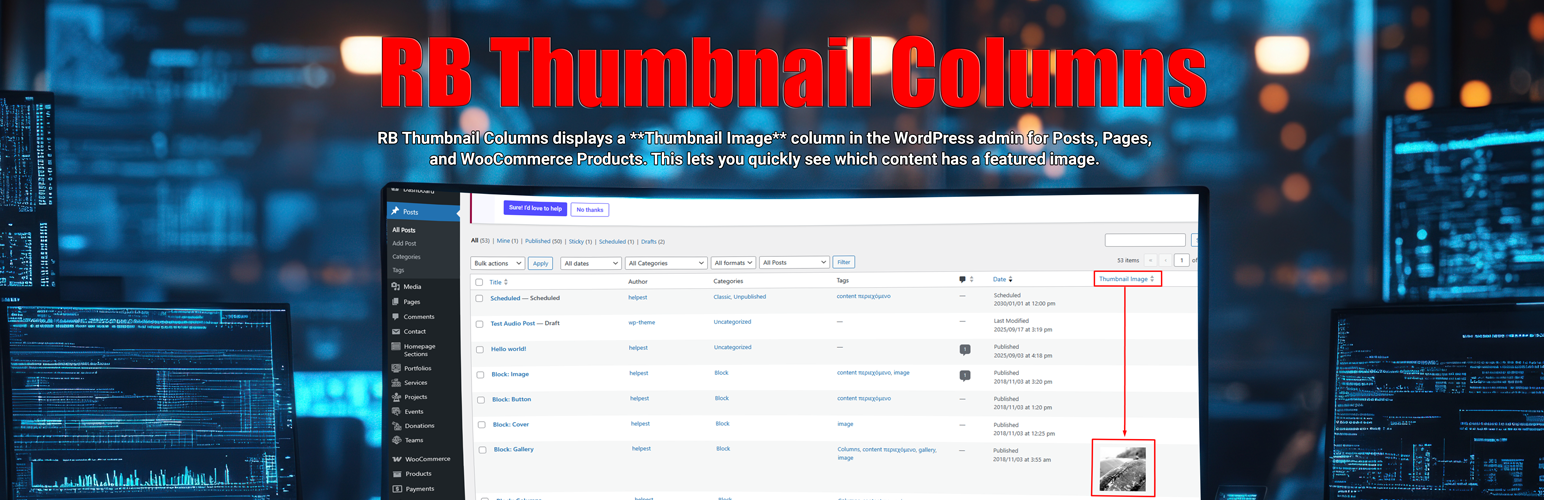Open the Block: Gallery post title link

click(514, 450)
